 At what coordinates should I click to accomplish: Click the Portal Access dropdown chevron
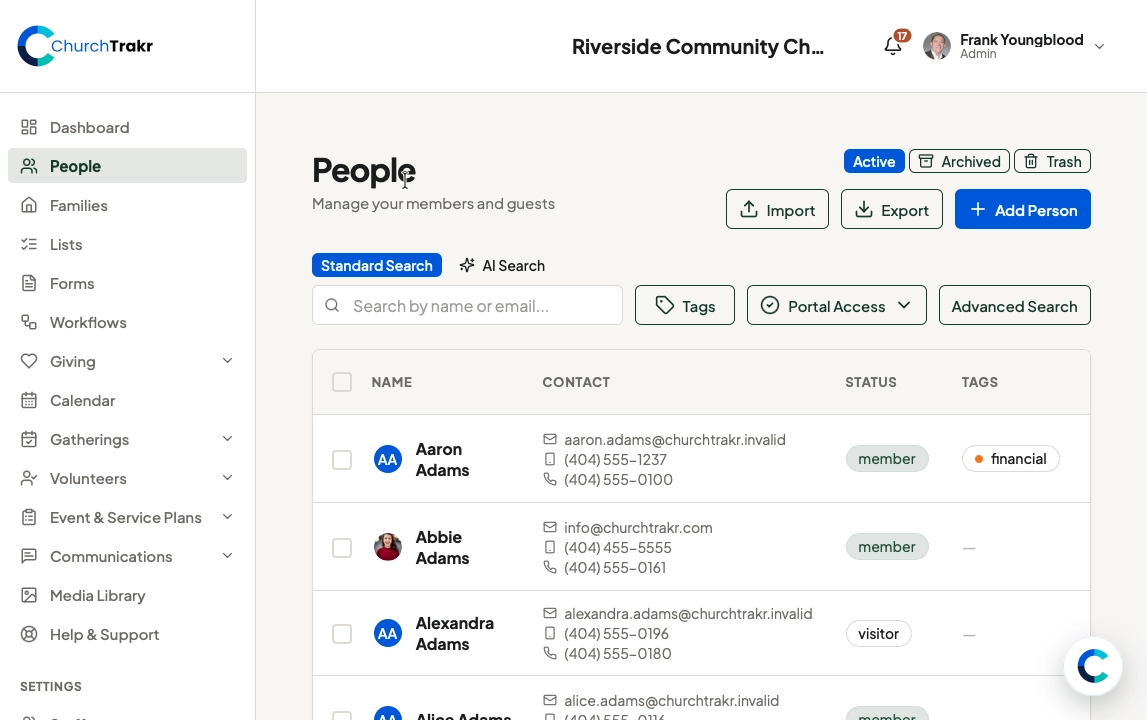click(904, 305)
